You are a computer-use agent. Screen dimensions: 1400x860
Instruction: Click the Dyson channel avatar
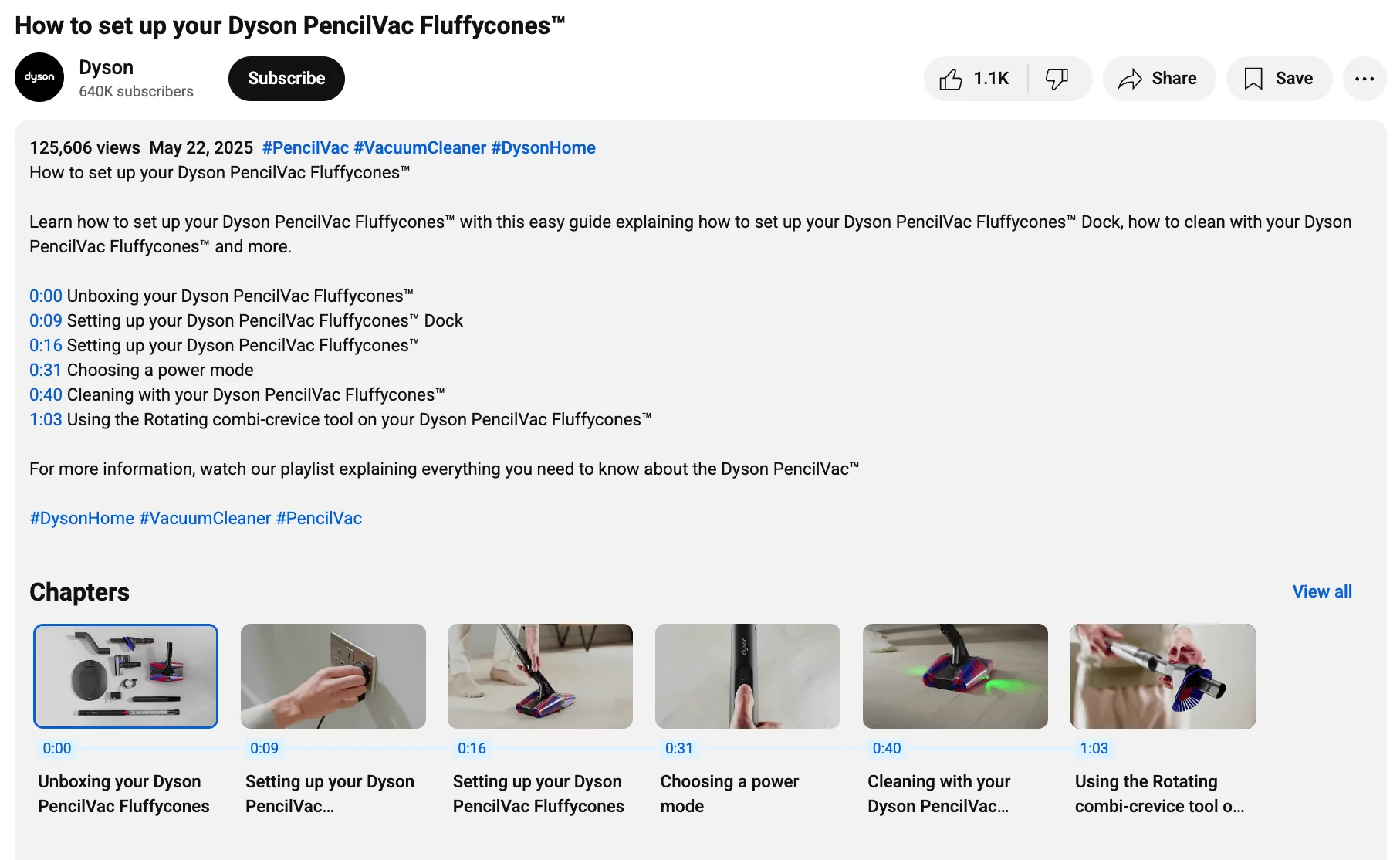click(x=39, y=77)
